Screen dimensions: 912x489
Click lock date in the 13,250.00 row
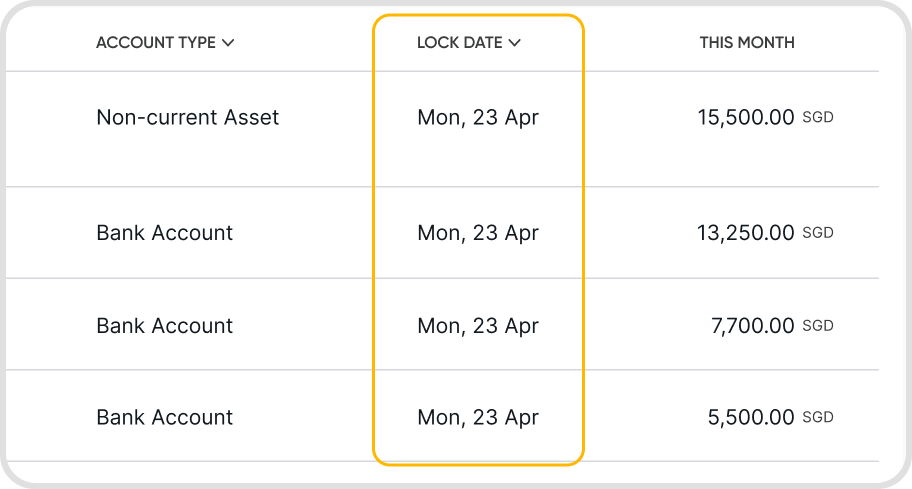pos(478,233)
